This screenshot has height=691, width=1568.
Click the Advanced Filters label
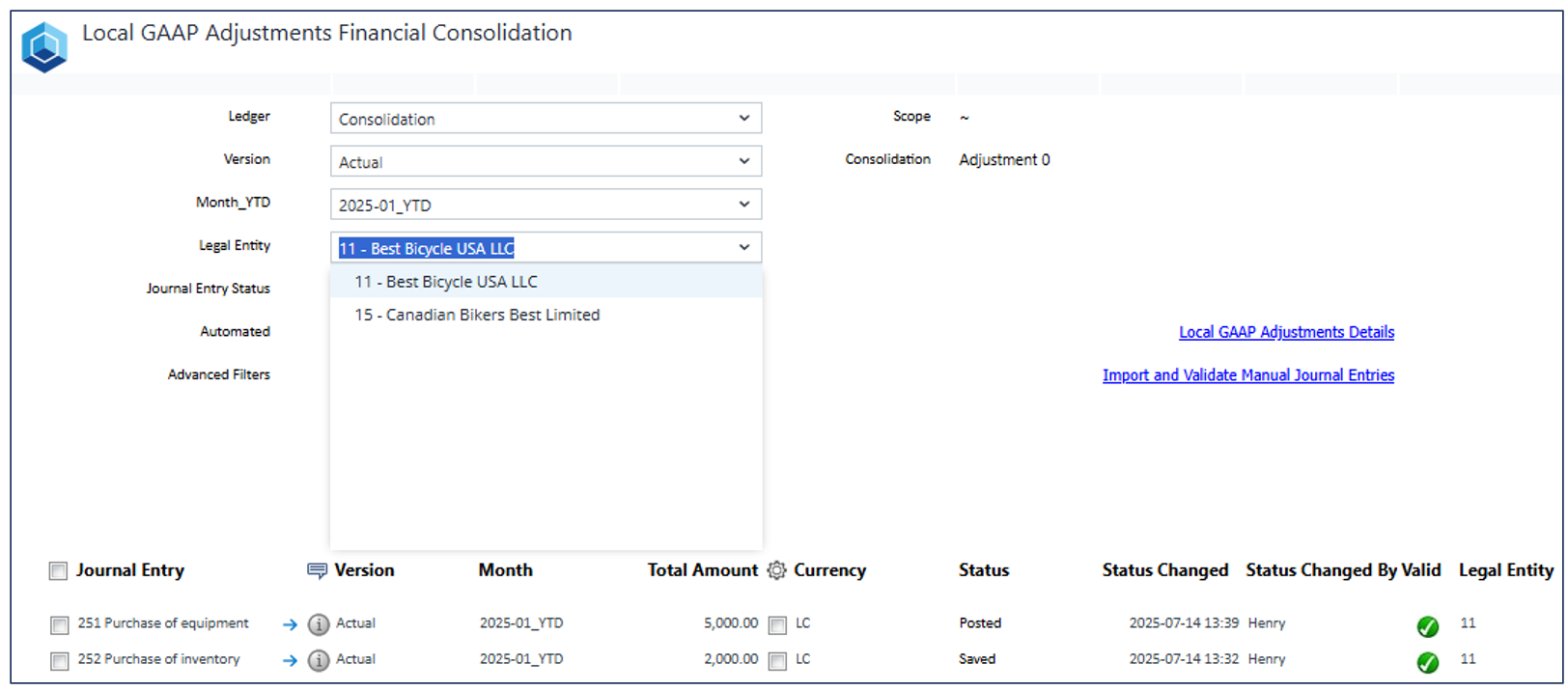point(219,374)
